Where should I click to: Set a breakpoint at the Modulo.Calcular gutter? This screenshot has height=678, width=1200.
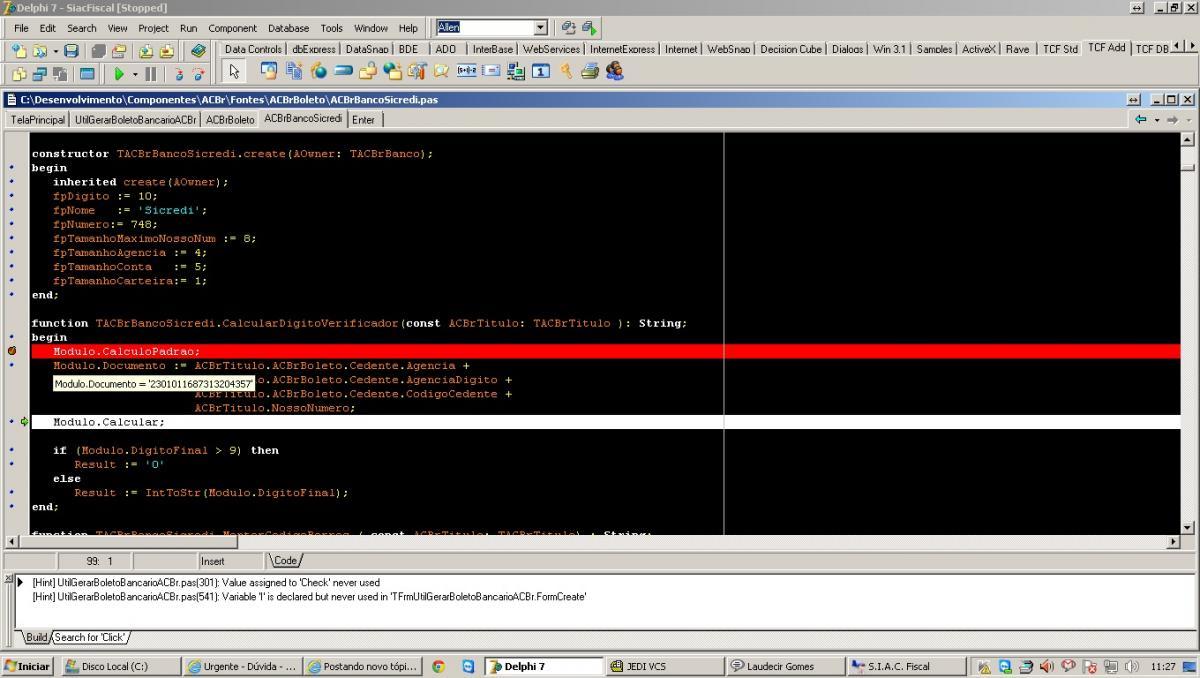tap(12, 422)
